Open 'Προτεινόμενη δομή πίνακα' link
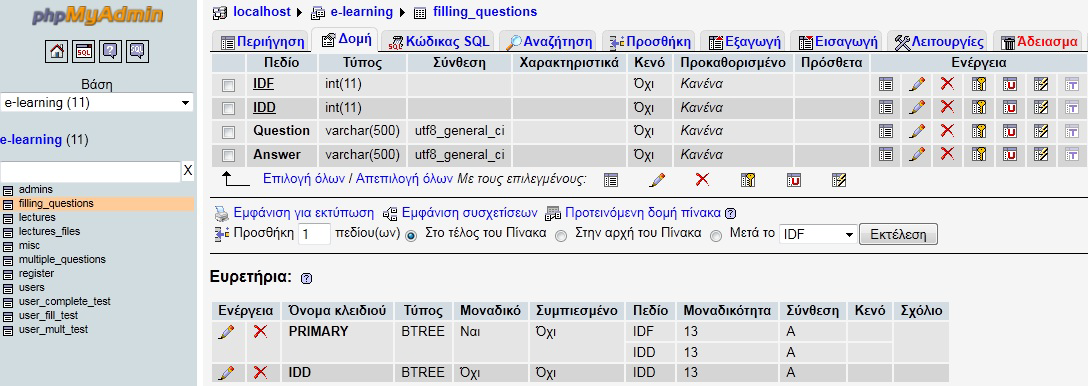The height and width of the screenshot is (386, 1088). [x=643, y=212]
